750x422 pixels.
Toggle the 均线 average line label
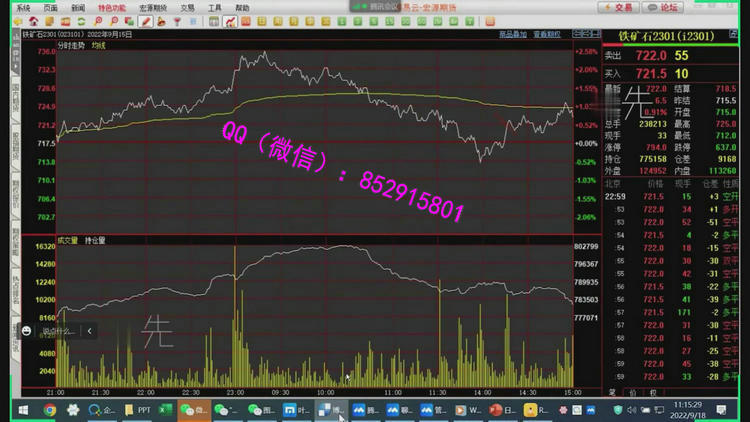click(98, 45)
